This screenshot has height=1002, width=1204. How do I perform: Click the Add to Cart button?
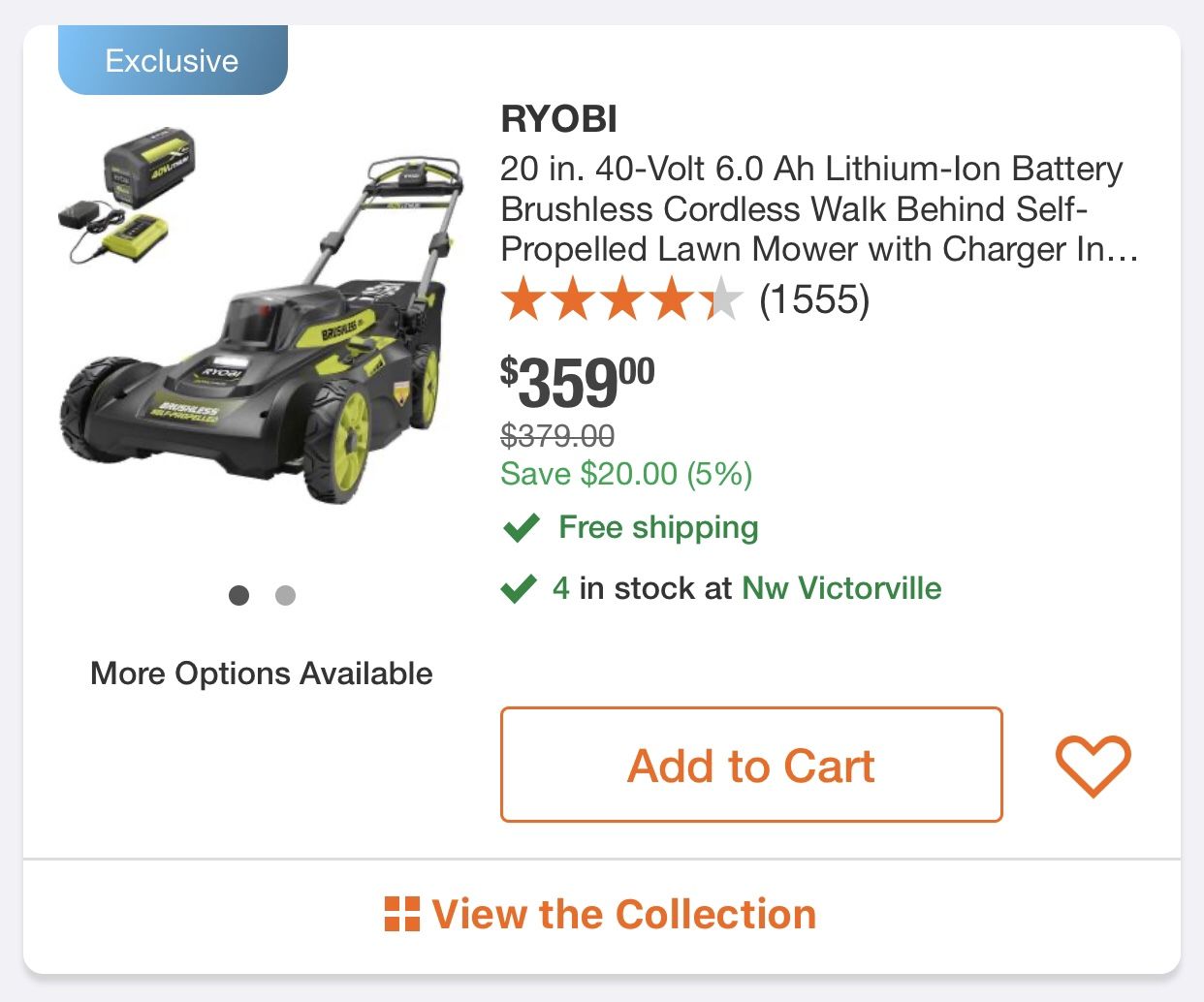coord(750,765)
